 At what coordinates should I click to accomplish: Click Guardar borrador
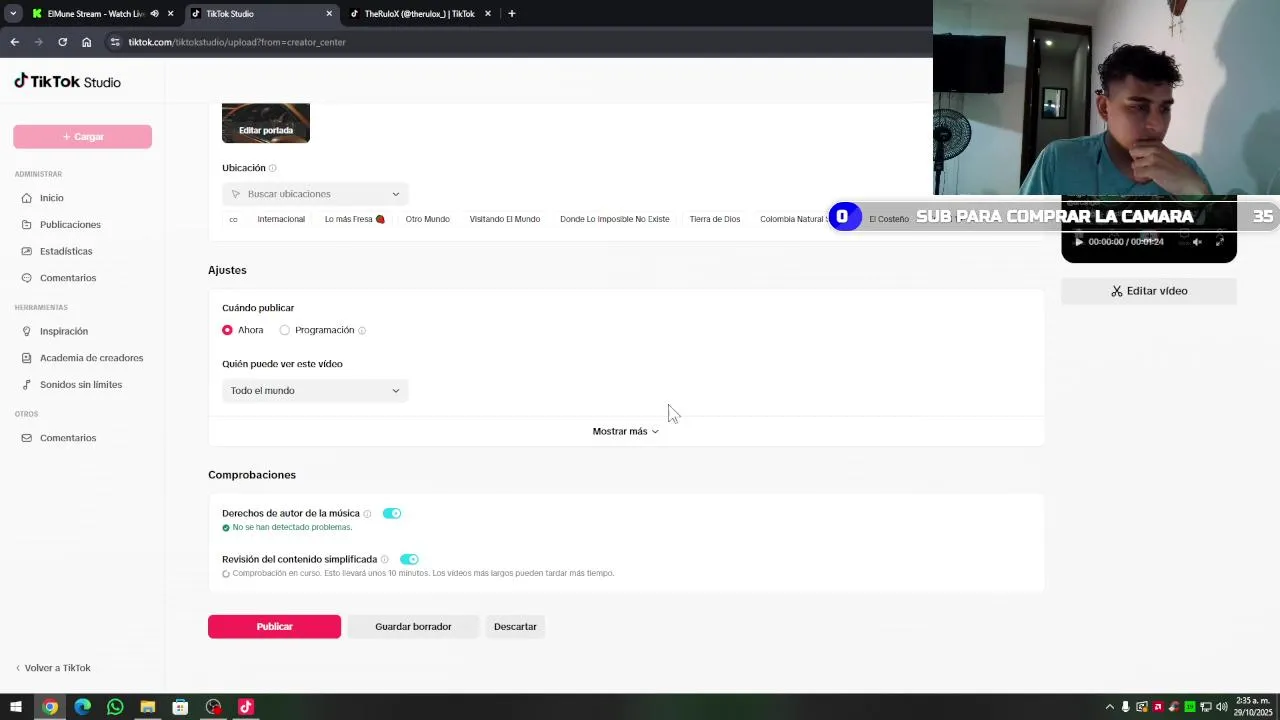pyautogui.click(x=413, y=627)
